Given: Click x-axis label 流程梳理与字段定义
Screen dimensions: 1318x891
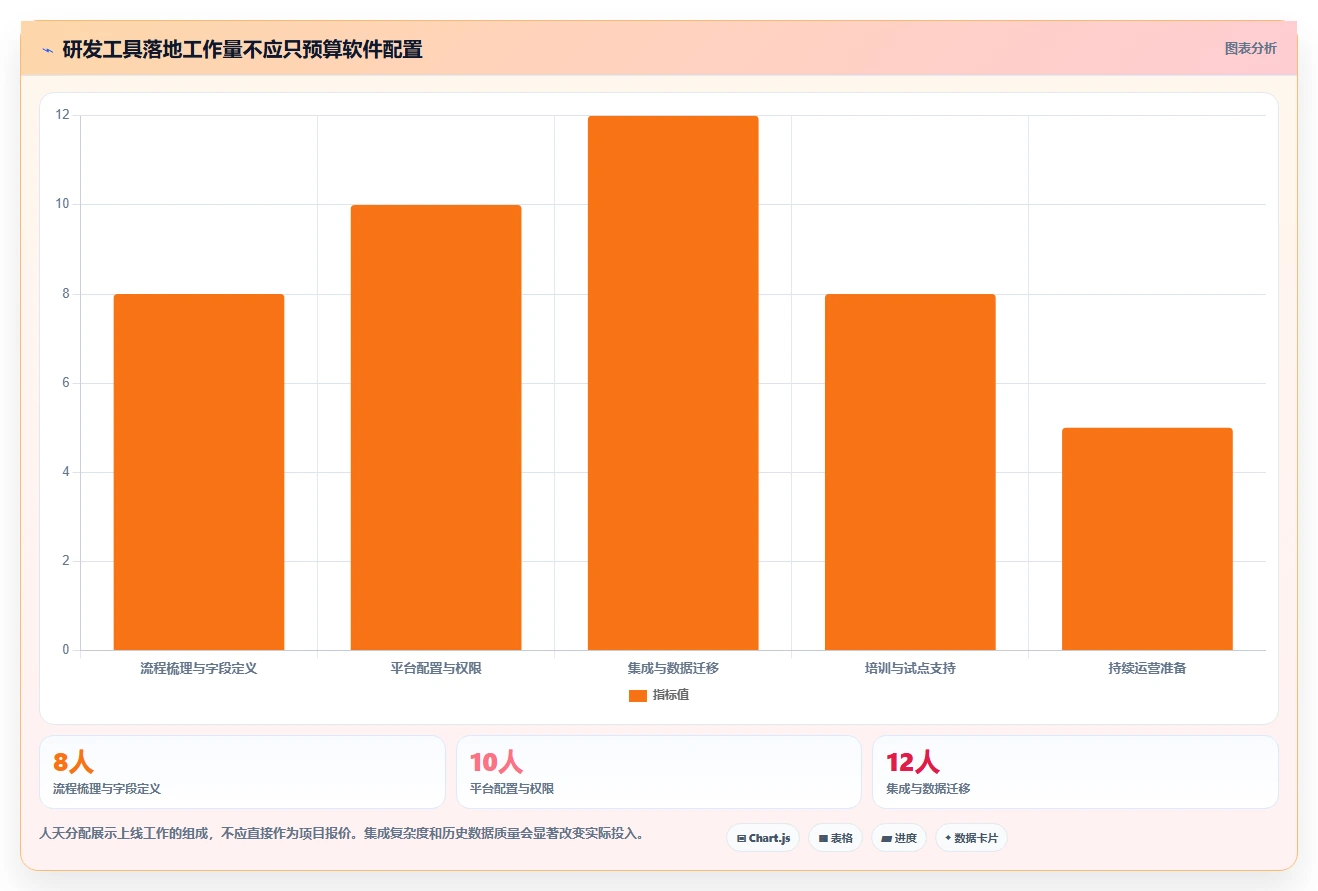Looking at the screenshot, I should coord(199,668).
